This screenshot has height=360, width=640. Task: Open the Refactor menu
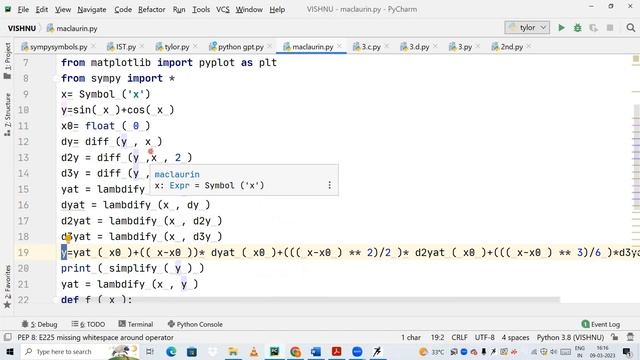[x=151, y=9]
